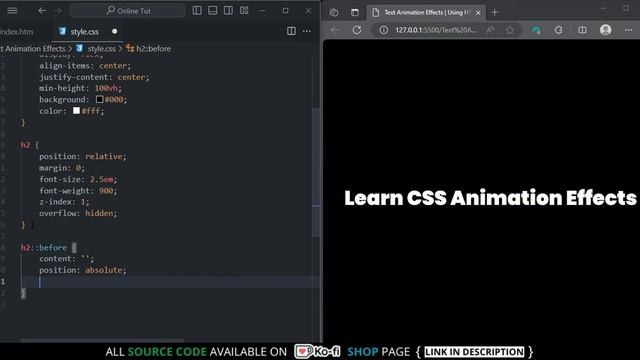
Task: Open browser Settings and more menu
Action: click(628, 30)
